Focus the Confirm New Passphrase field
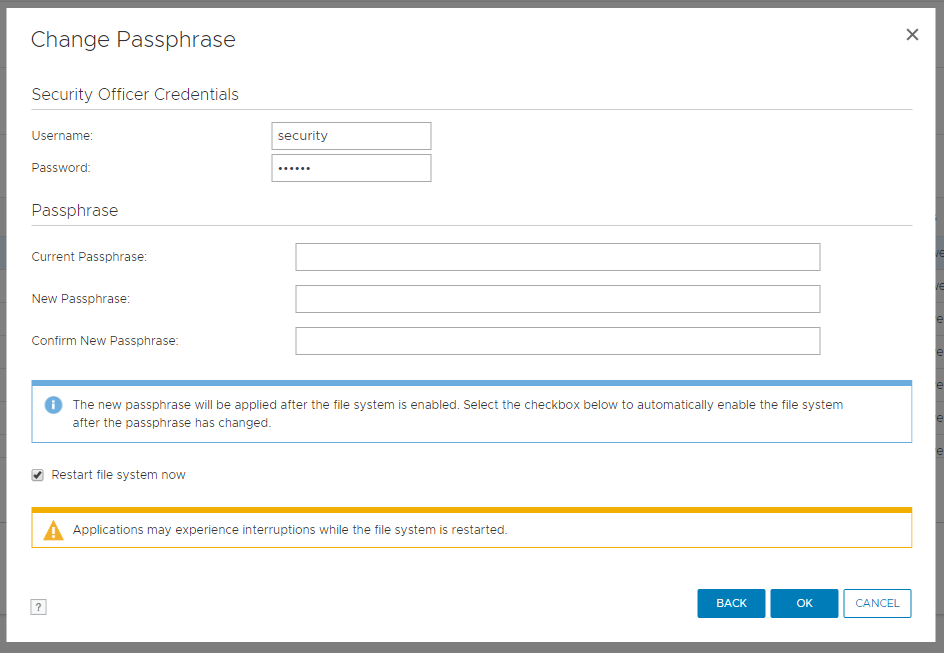 coord(557,341)
